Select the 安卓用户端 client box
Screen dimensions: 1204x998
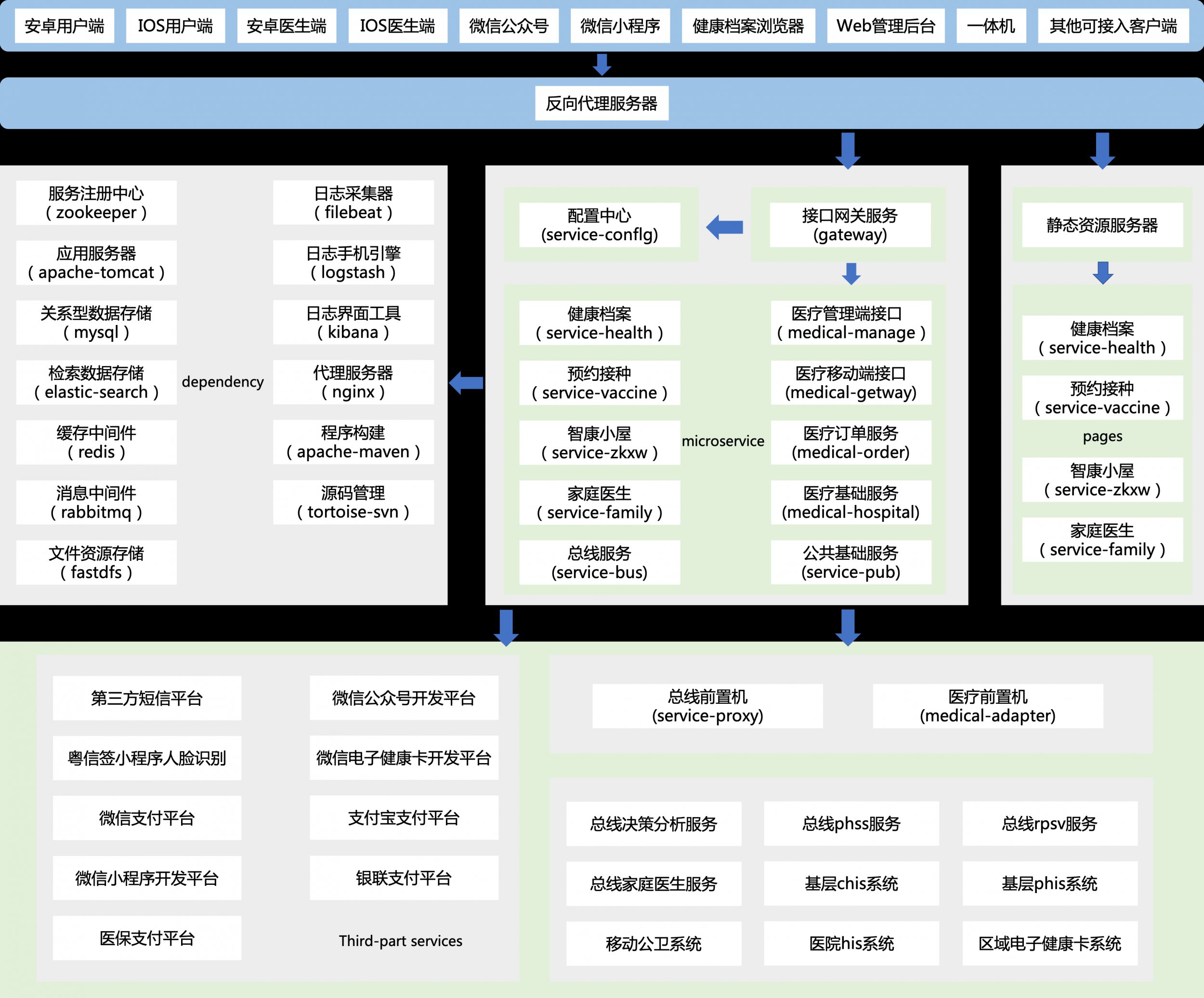pos(64,26)
